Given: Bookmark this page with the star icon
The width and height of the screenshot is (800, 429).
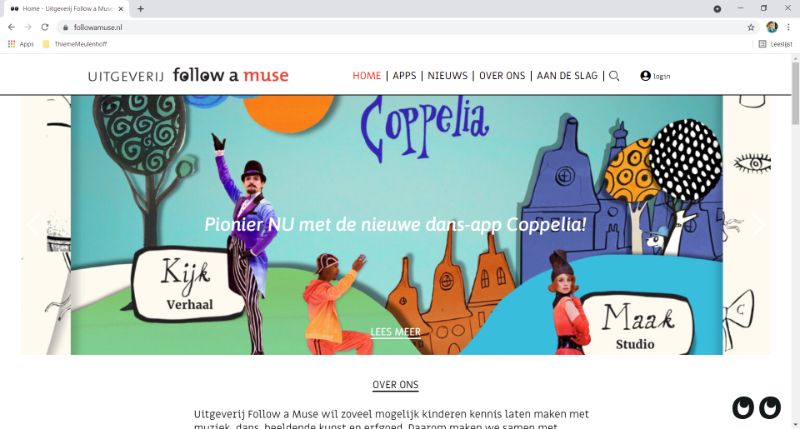Looking at the screenshot, I should pos(751,28).
